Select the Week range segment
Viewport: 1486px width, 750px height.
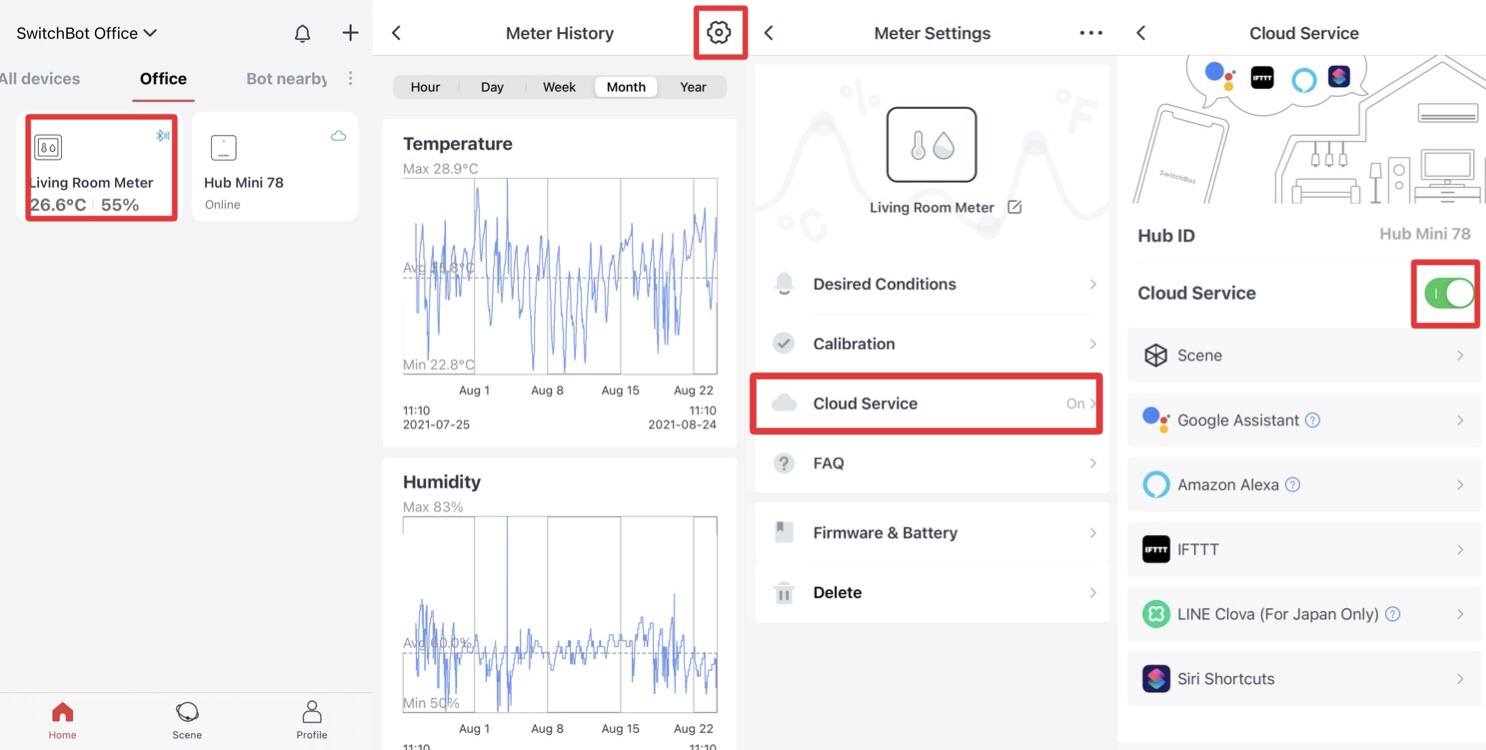point(559,87)
